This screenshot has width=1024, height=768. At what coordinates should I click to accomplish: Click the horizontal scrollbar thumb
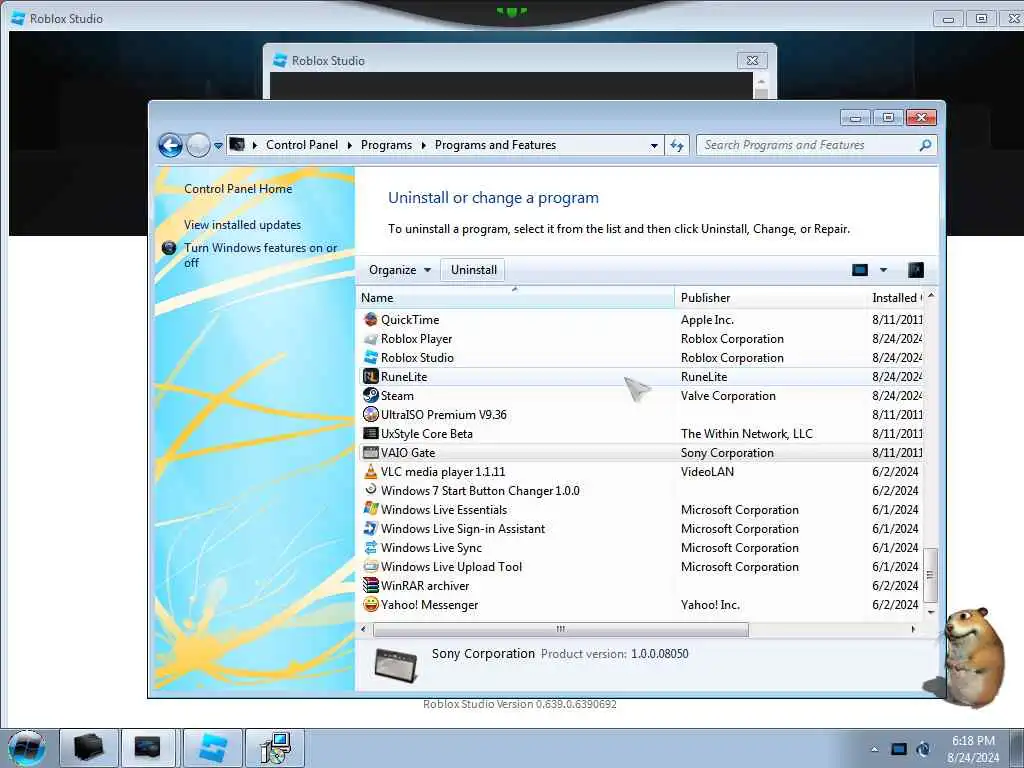pos(560,630)
